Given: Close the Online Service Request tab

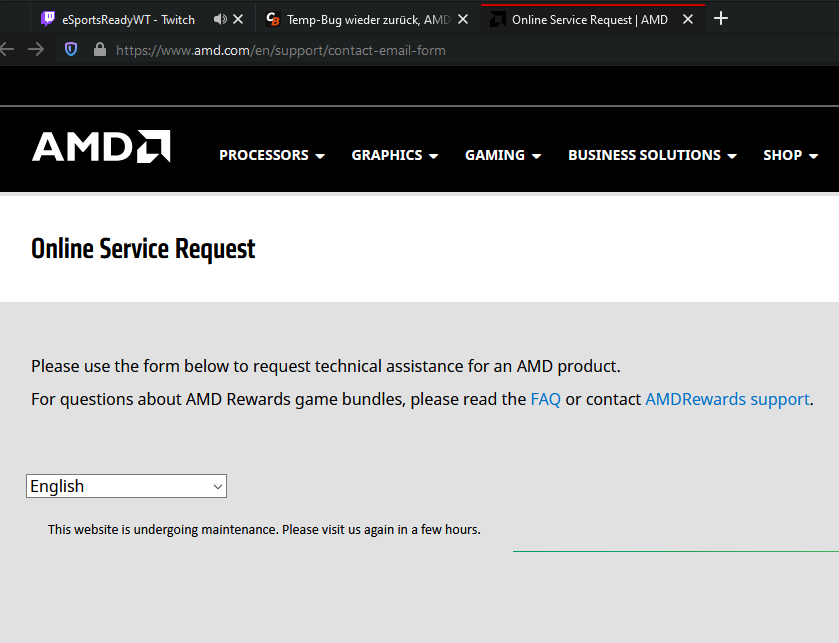Looking at the screenshot, I should pyautogui.click(x=688, y=19).
